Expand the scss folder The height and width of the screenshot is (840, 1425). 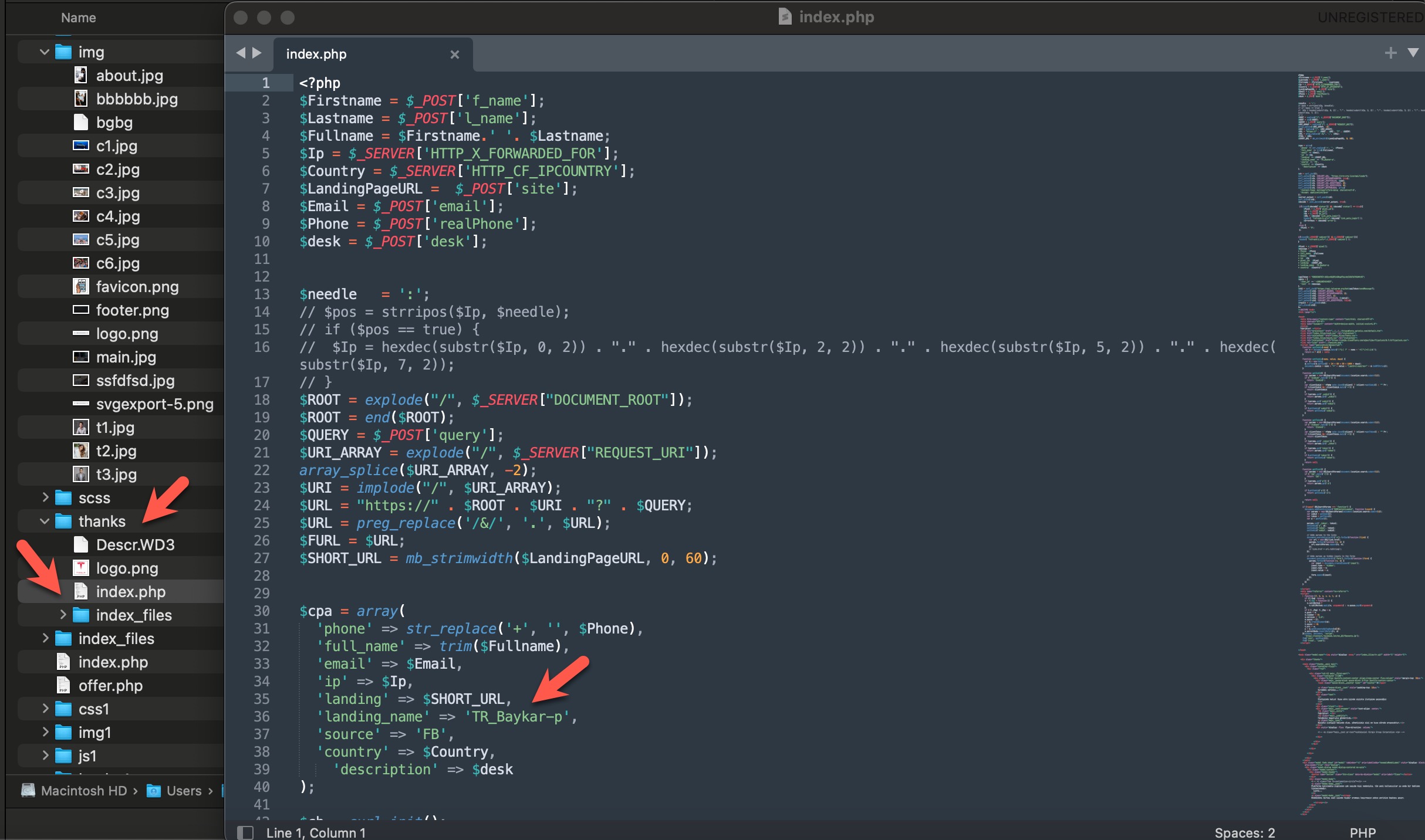(45, 497)
